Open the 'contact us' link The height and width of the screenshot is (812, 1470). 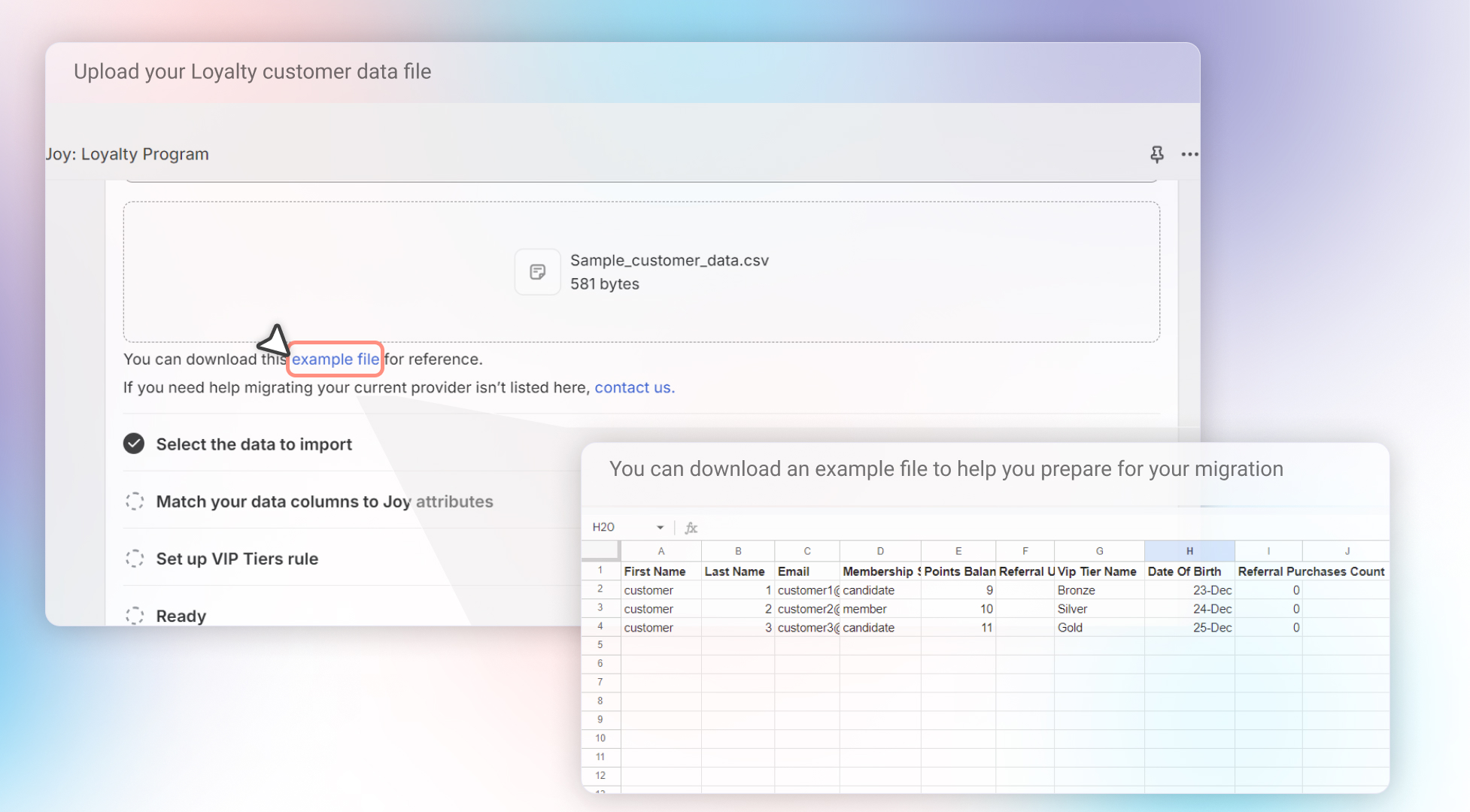[634, 388]
